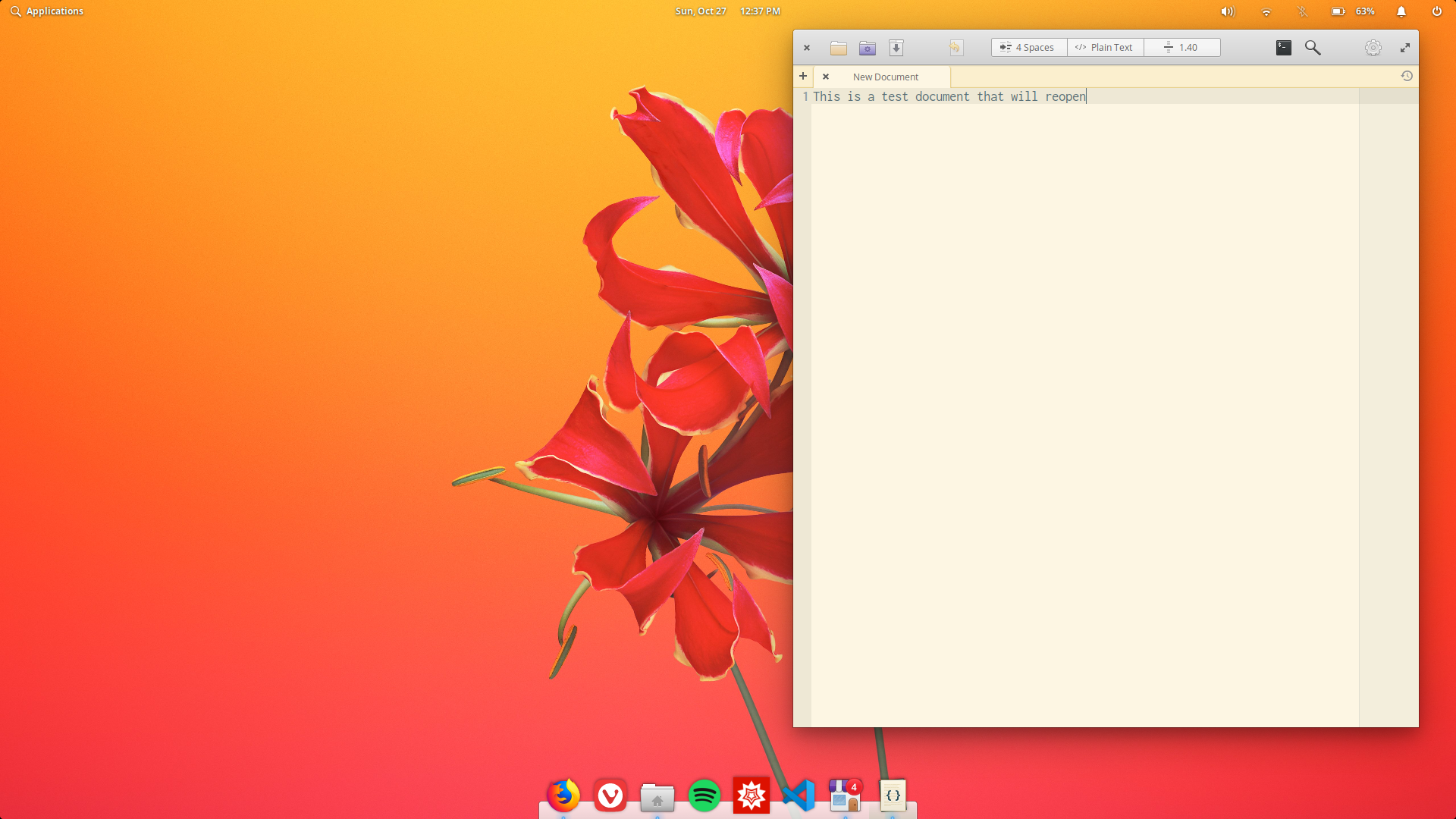Viewport: 1456px width, 819px height.
Task: Open a file using the folder icon
Action: (839, 47)
